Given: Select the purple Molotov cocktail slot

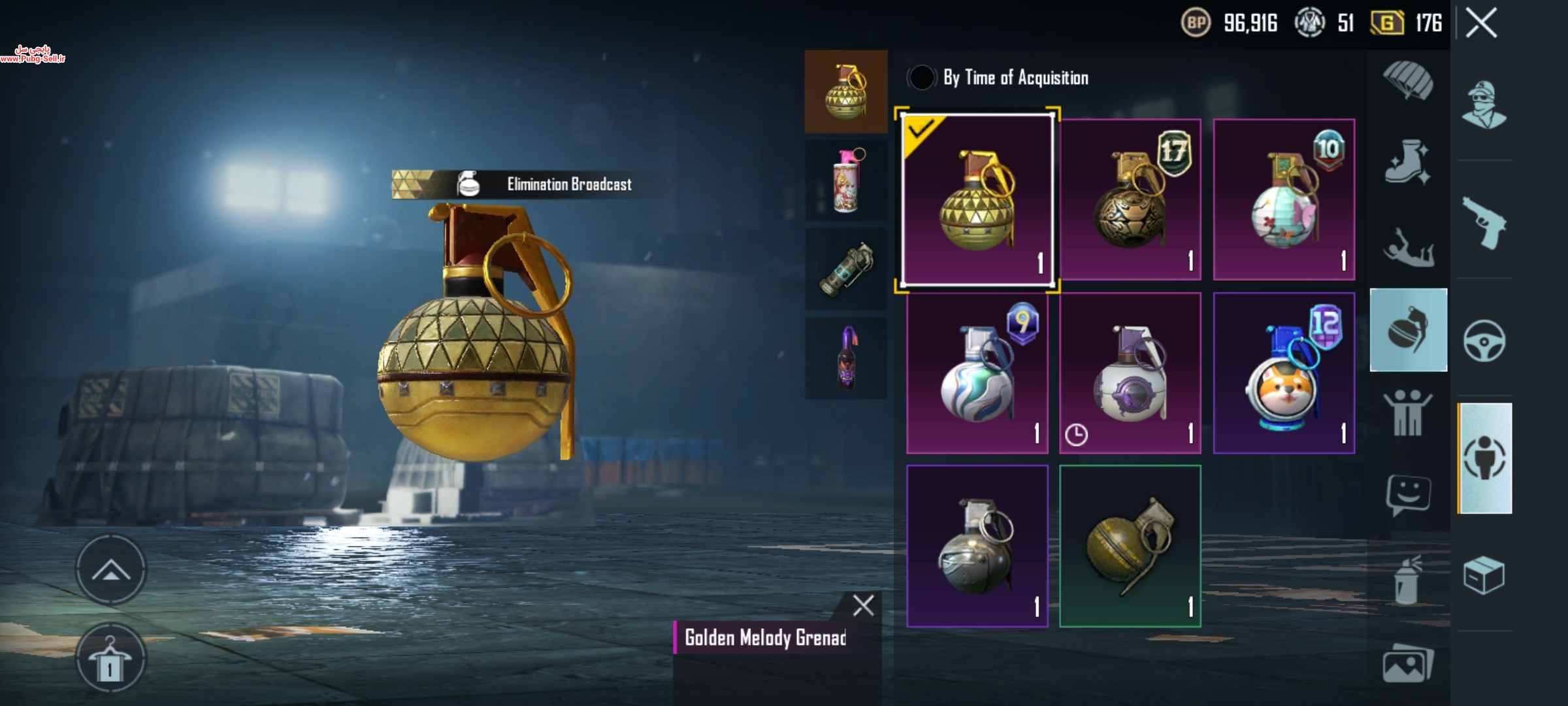Looking at the screenshot, I should pos(846,358).
